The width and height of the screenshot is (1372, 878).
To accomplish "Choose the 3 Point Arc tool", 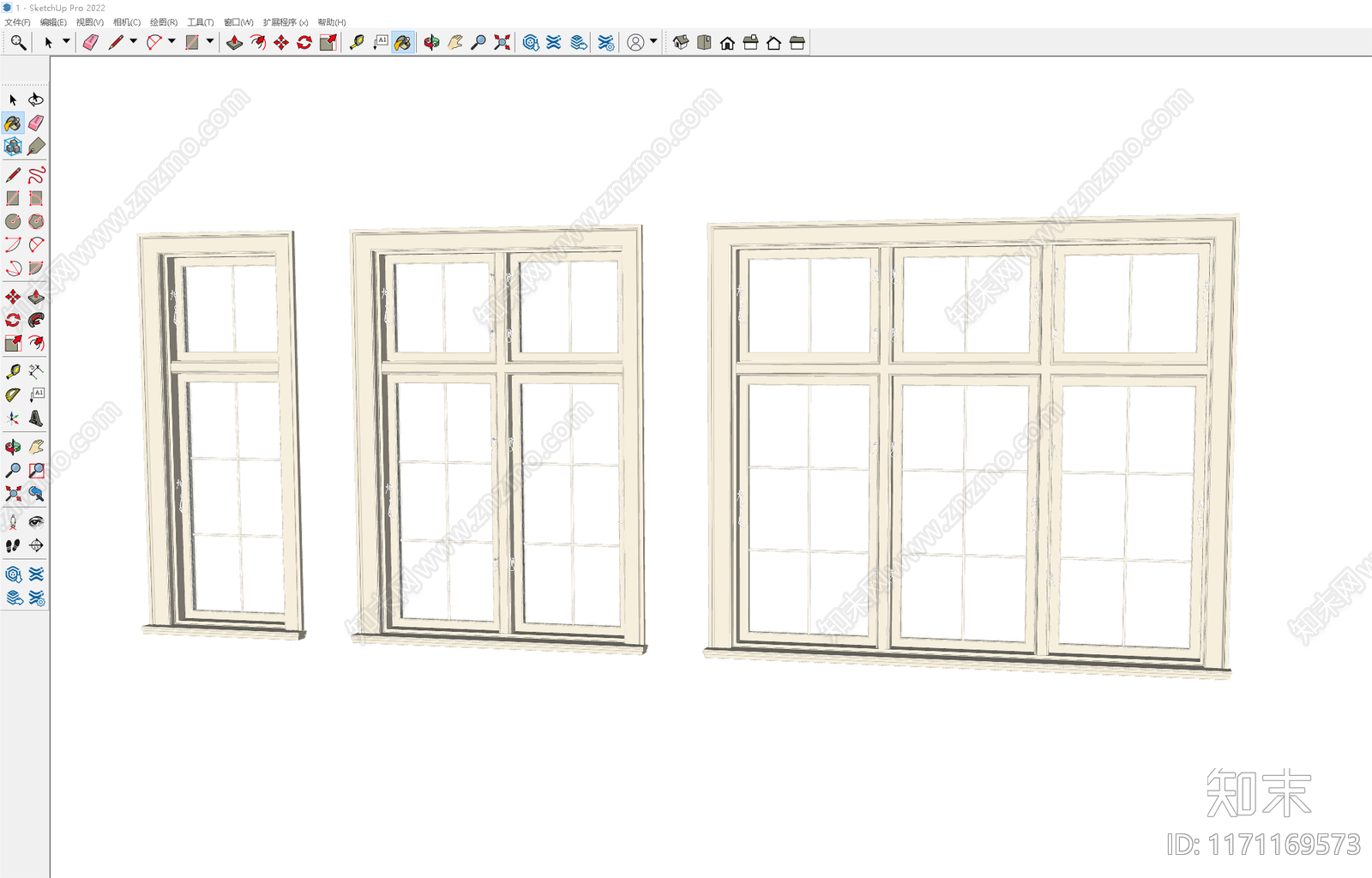I will (13, 268).
